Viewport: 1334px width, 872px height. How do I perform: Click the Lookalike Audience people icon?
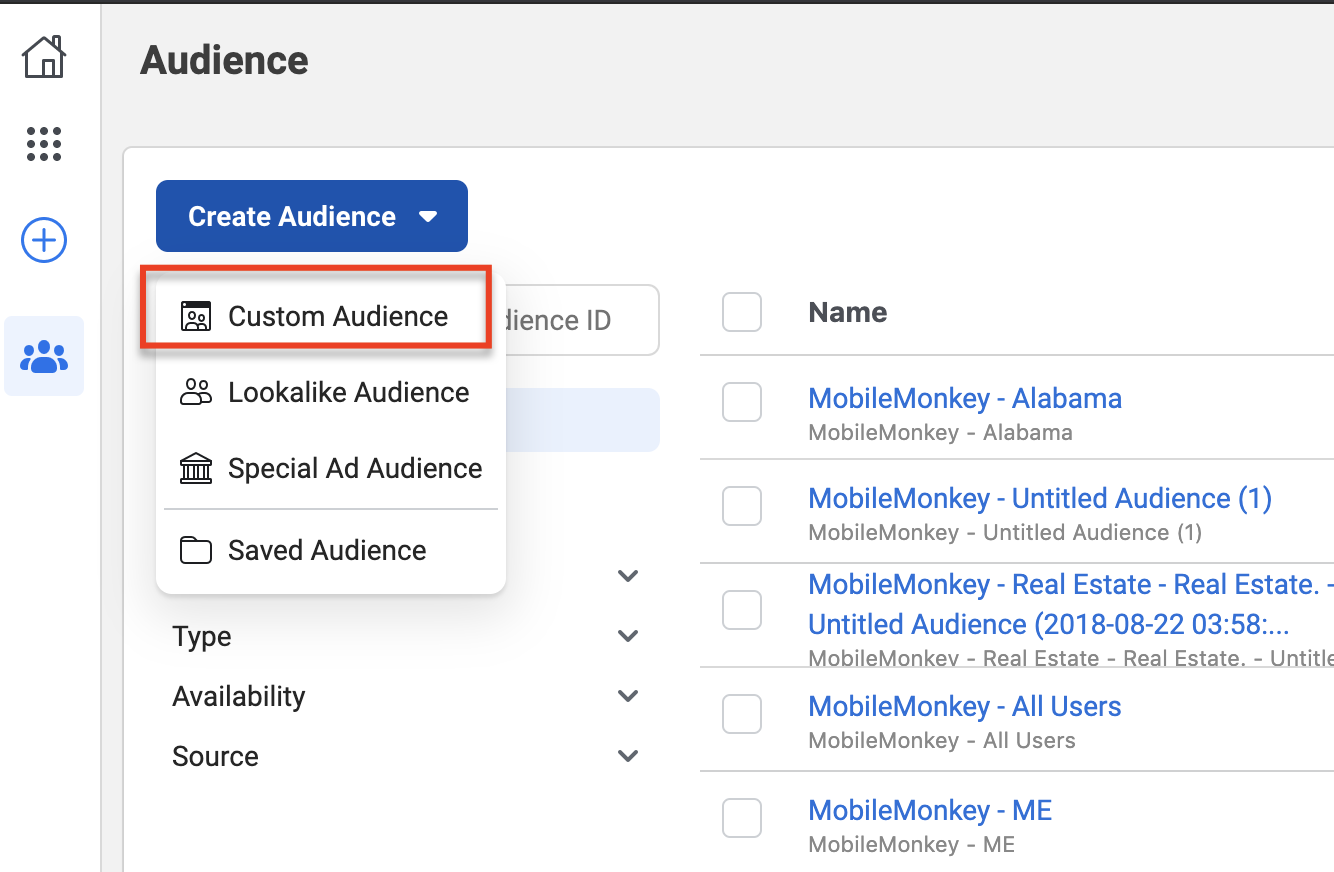click(196, 392)
